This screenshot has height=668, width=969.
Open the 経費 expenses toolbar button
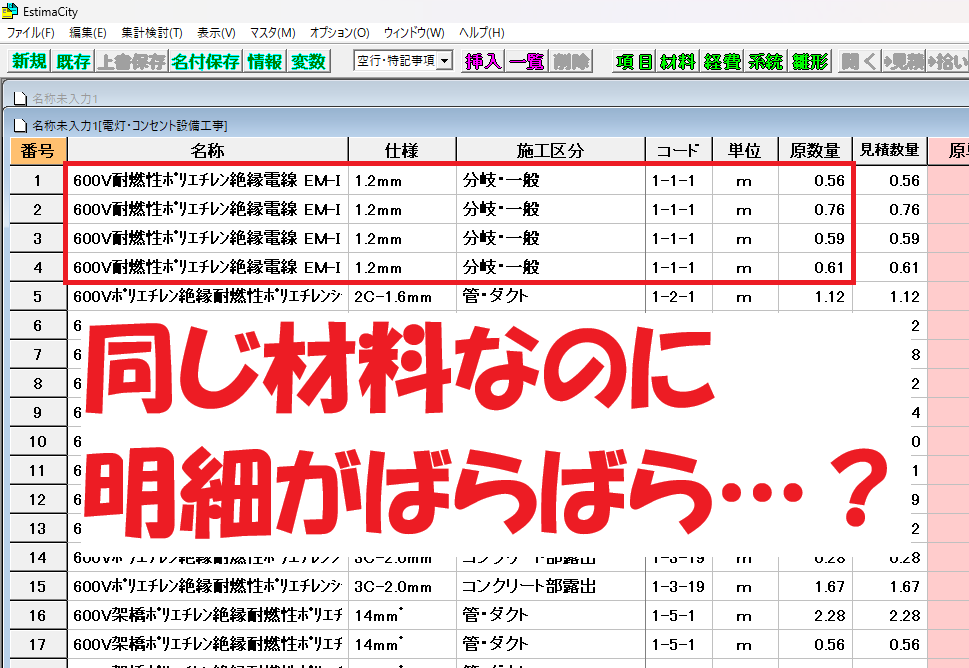pyautogui.click(x=722, y=61)
